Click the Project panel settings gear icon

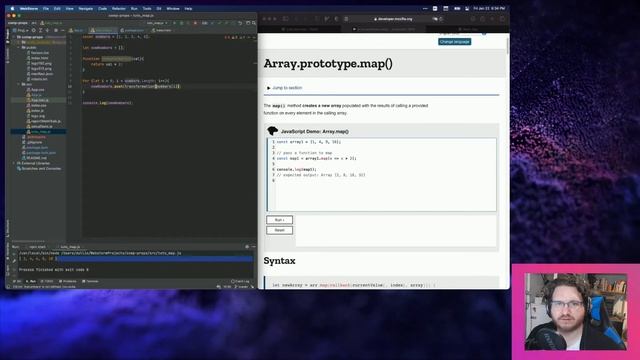click(56, 30)
